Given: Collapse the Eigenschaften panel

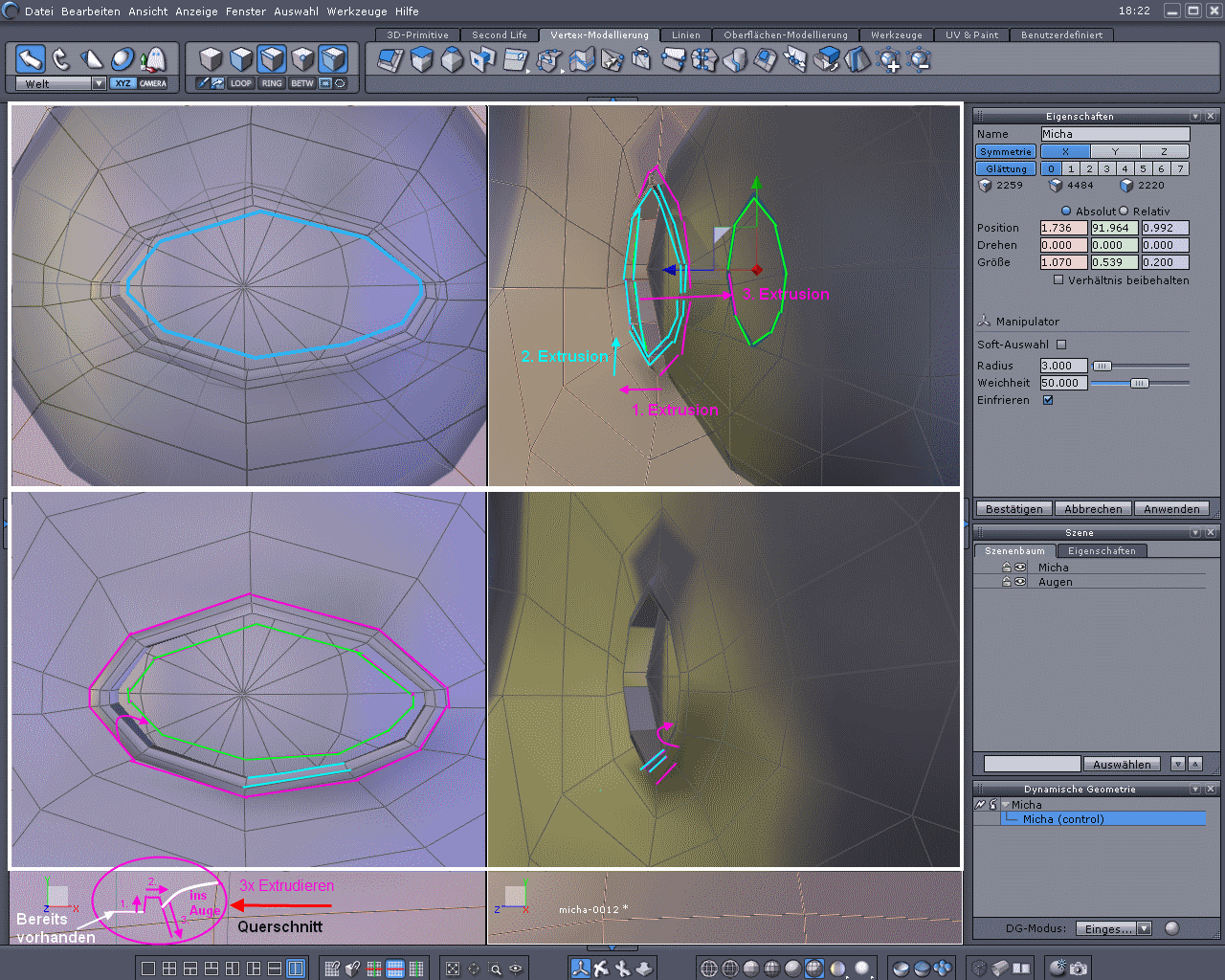Looking at the screenshot, I should click(1195, 117).
